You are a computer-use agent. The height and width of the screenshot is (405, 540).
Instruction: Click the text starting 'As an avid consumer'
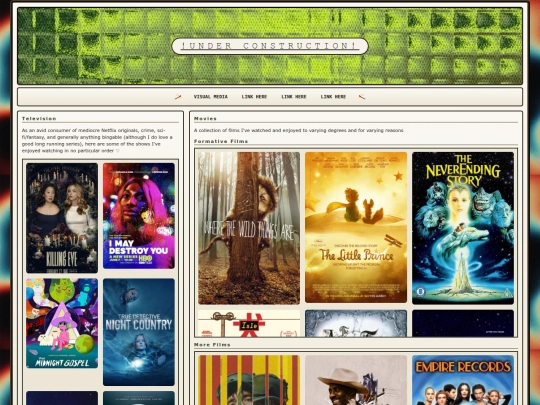point(97,141)
